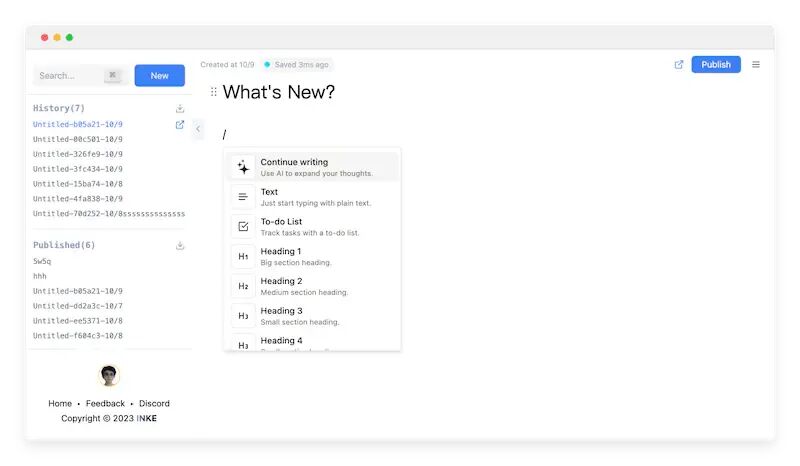Click the H1 icon
800x466 pixels.
243,256
